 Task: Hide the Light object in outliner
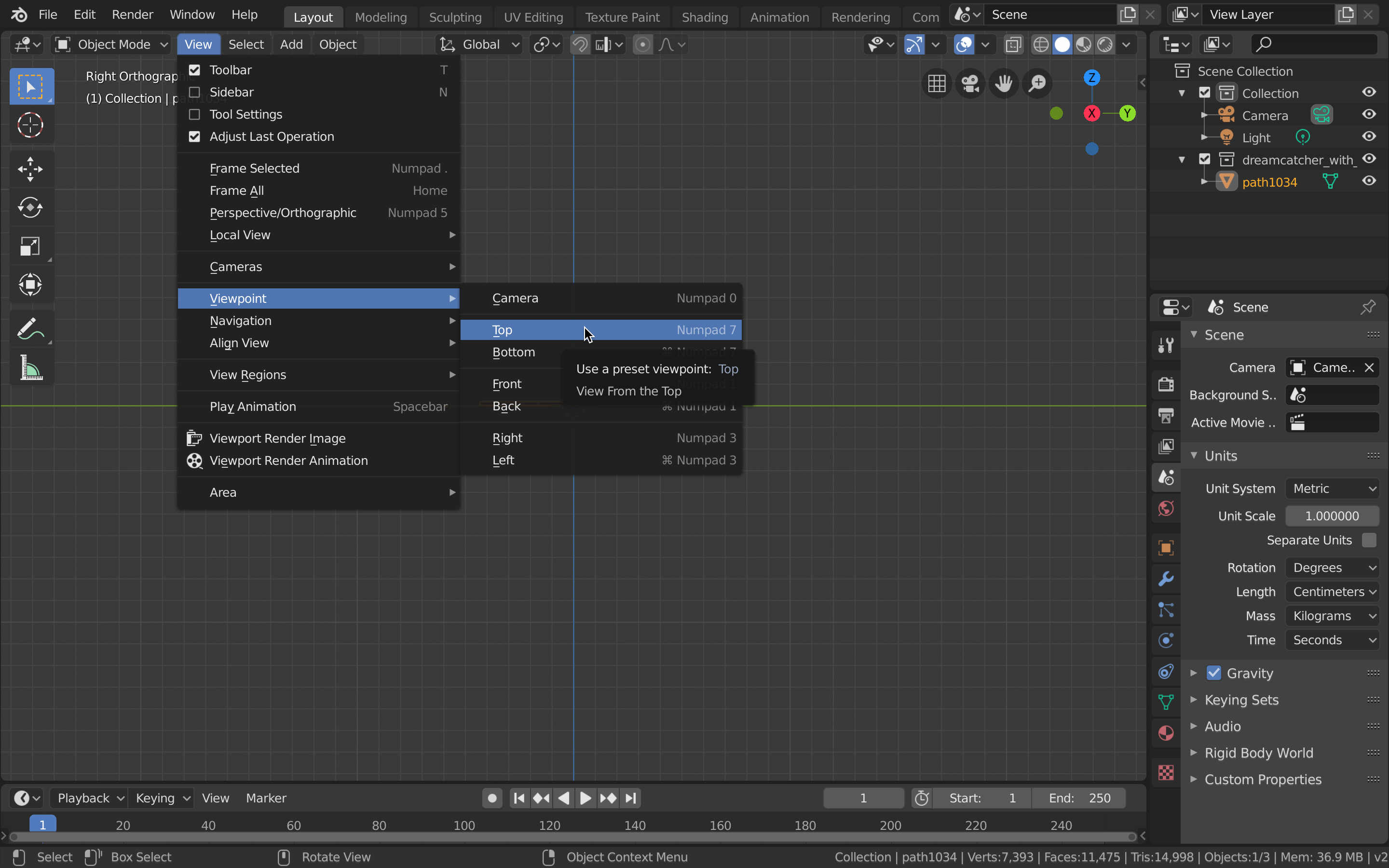pos(1369,136)
